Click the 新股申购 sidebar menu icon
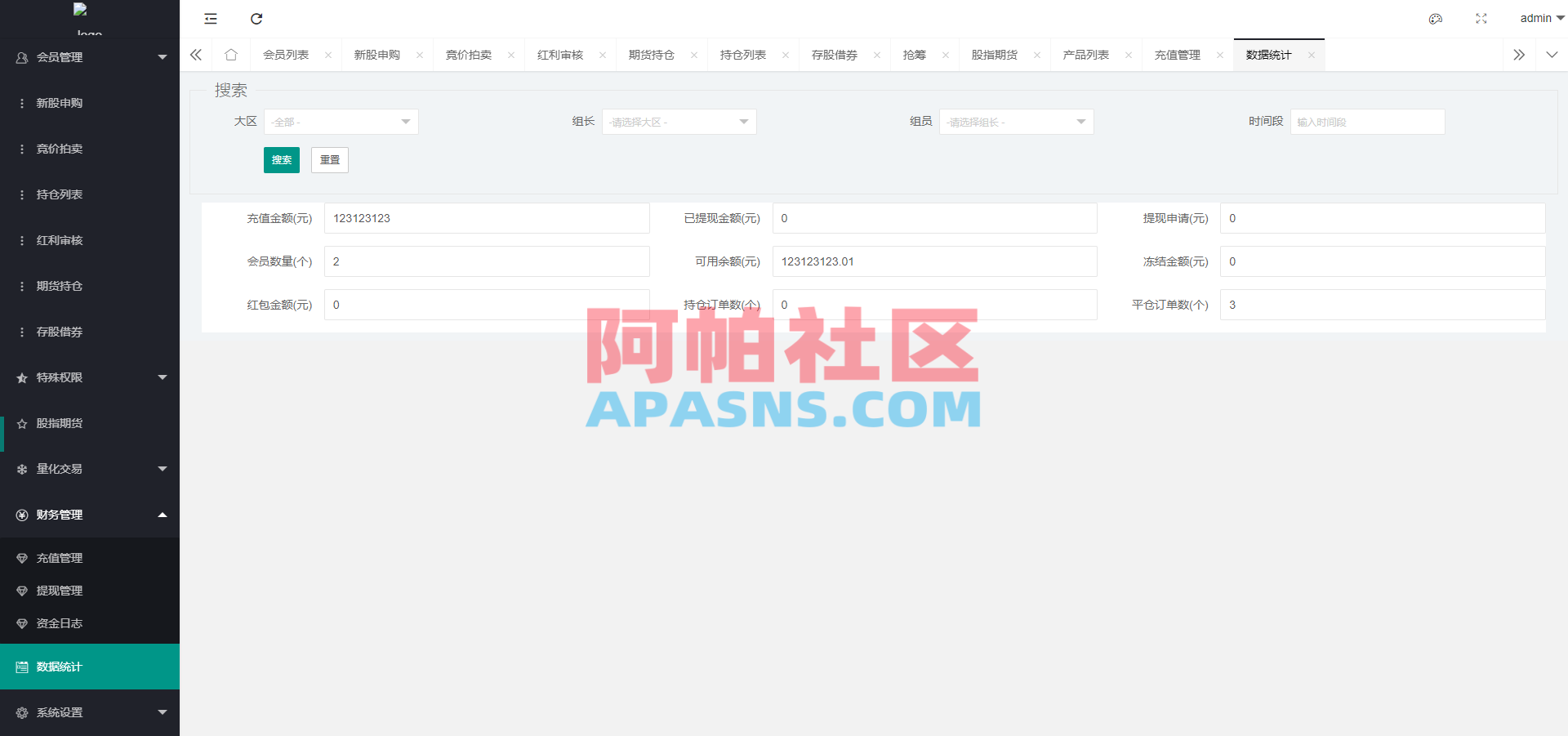 [x=21, y=103]
